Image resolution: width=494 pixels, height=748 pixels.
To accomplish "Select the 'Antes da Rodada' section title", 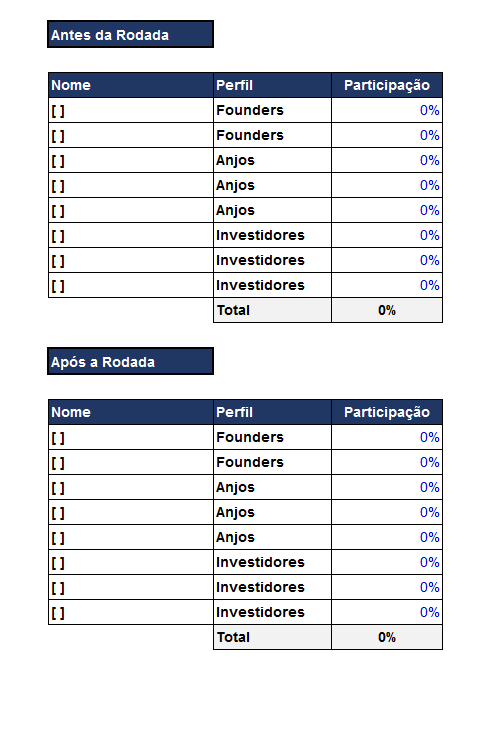I will tap(130, 34).
